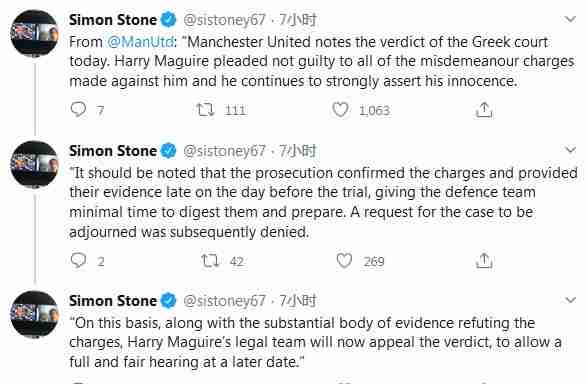This screenshot has height=384, width=587.
Task: View Simon Stone's avatar on first tweet
Action: point(34,33)
